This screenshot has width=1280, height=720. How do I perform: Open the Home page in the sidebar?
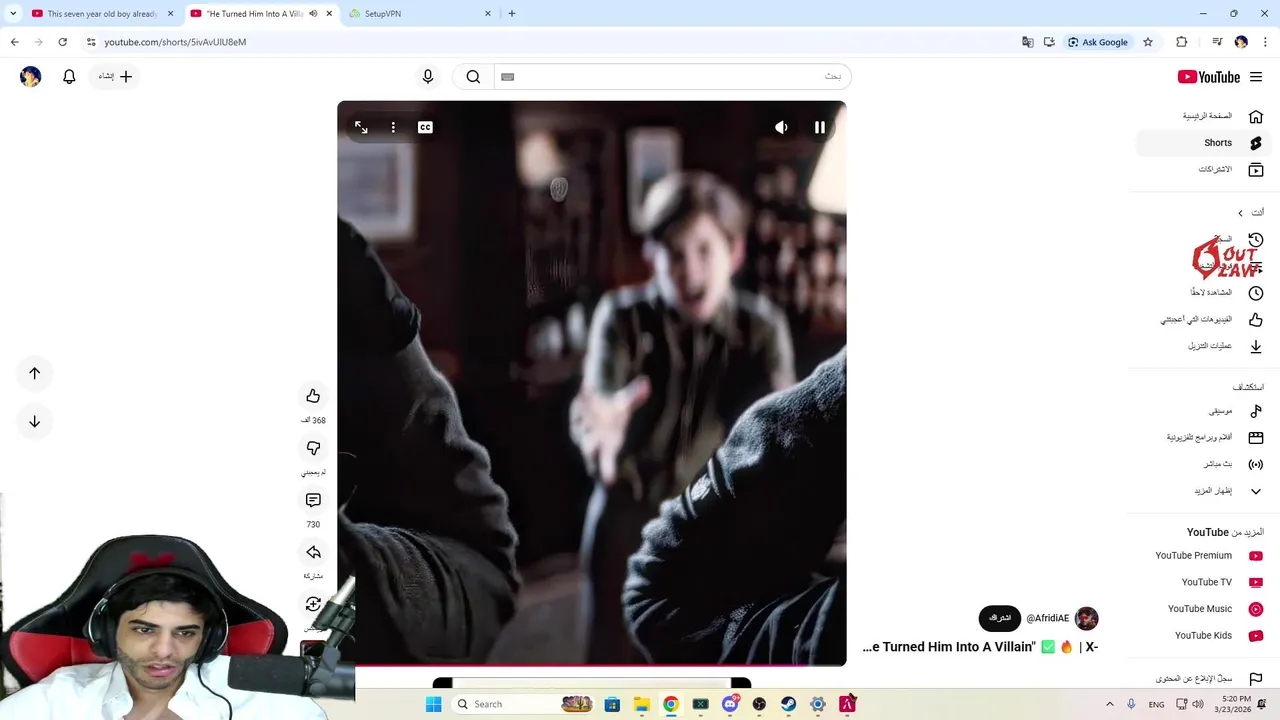pyautogui.click(x=1204, y=116)
